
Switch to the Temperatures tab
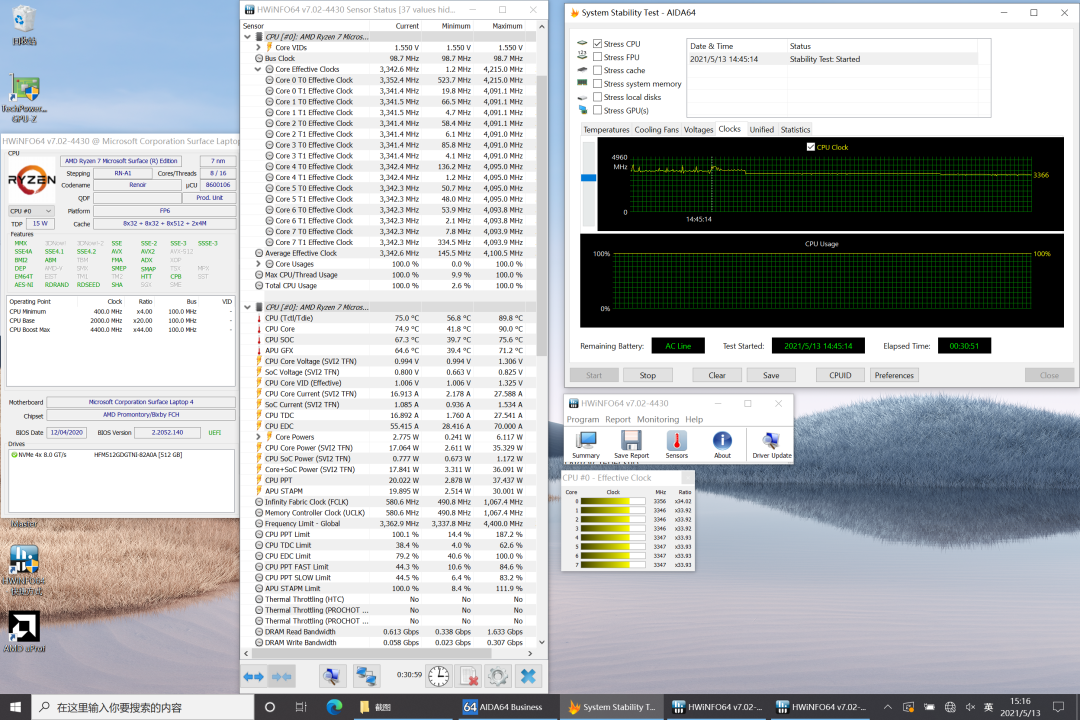[x=606, y=129]
